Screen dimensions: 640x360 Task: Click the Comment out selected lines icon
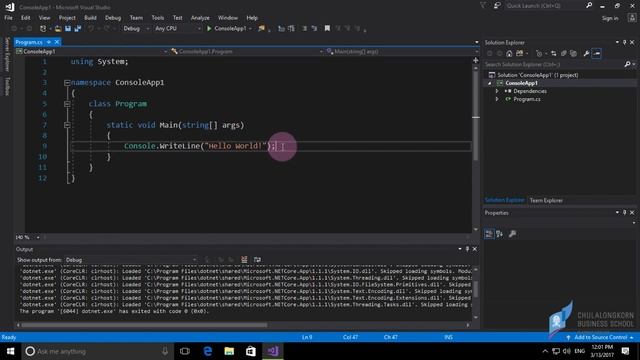pyautogui.click(x=304, y=29)
